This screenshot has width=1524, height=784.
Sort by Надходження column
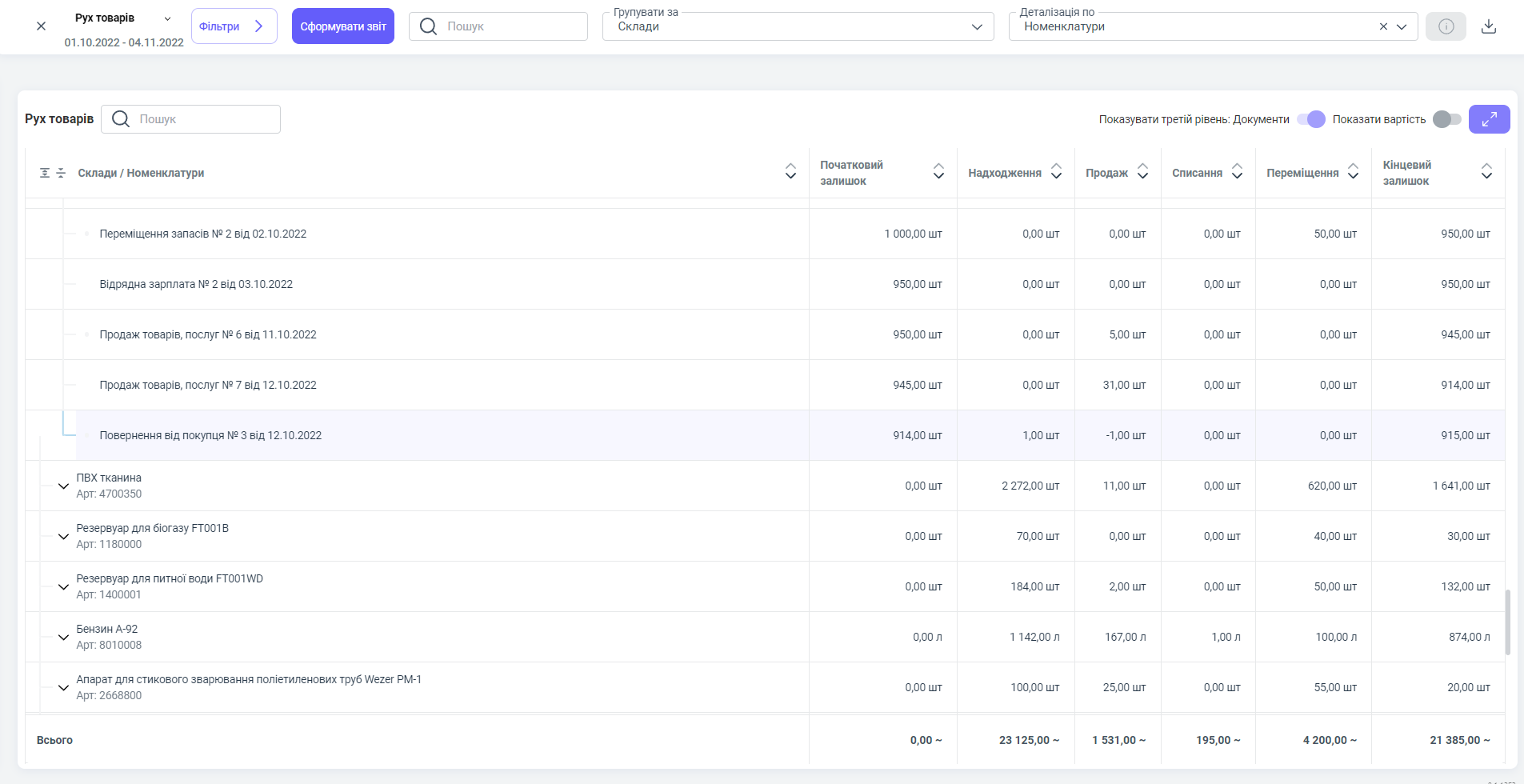pos(1056,172)
